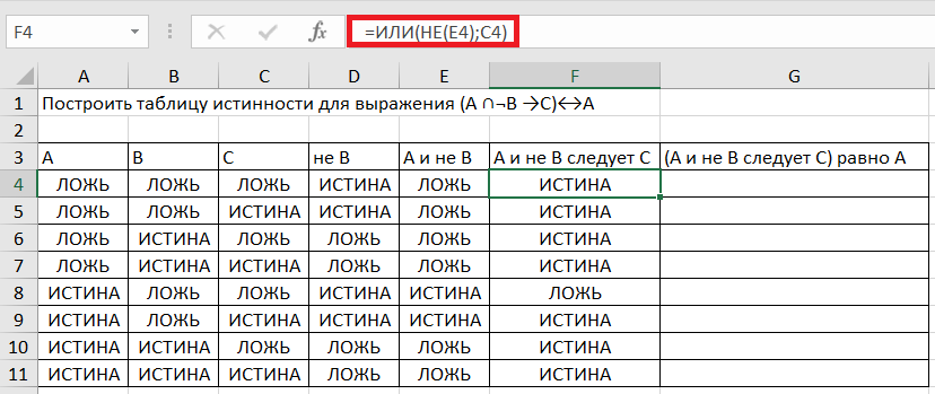This screenshot has height=394, width=936.
Task: Select column G header
Action: click(795, 76)
